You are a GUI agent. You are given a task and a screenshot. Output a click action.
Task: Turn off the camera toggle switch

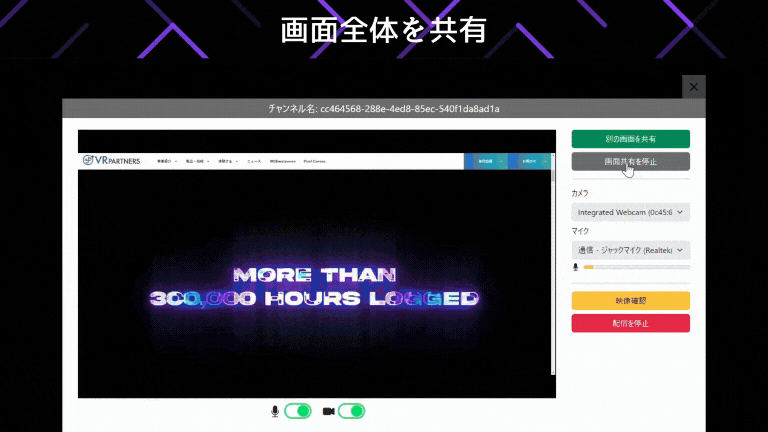pos(351,411)
